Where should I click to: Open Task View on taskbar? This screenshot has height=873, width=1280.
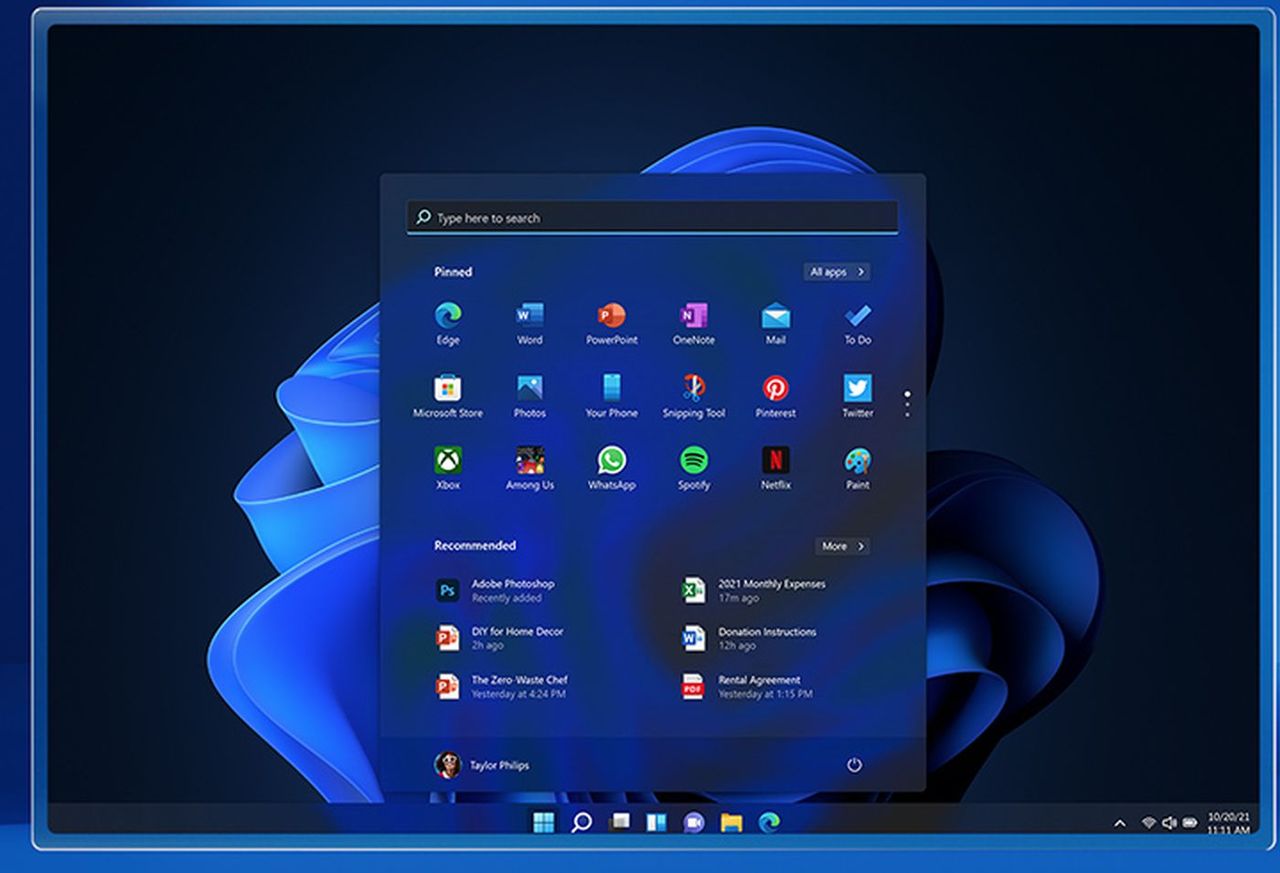(619, 822)
